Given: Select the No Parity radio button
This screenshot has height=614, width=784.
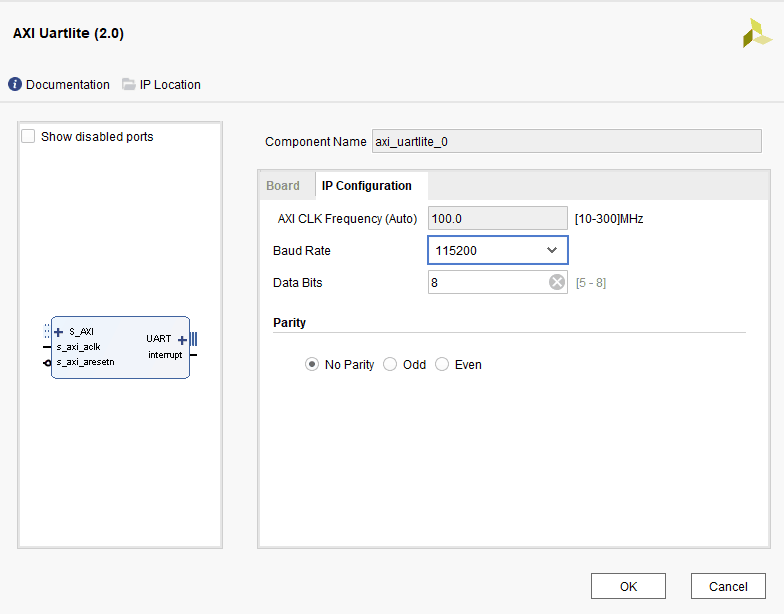Looking at the screenshot, I should pos(312,365).
